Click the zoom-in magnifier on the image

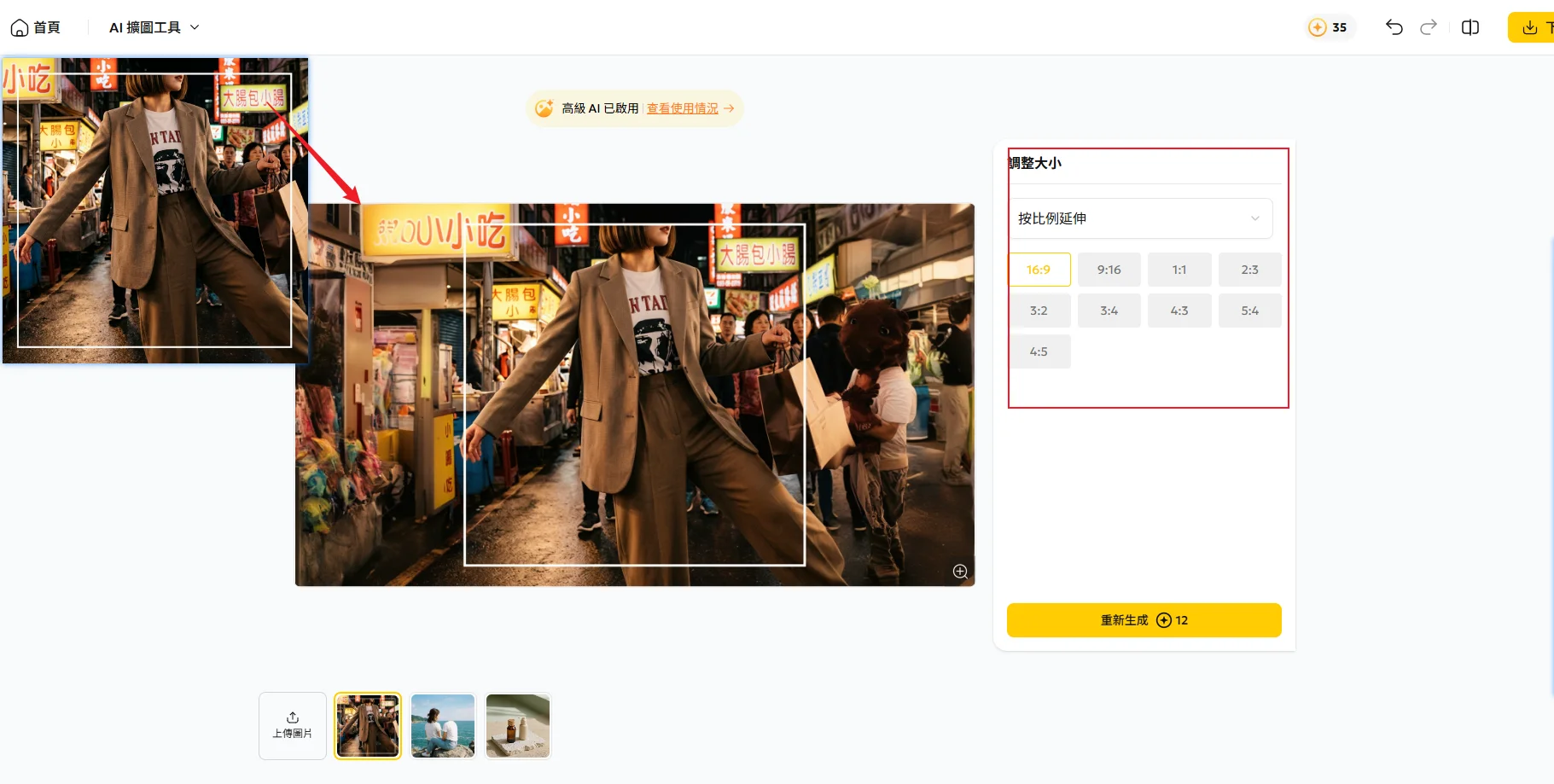[960, 572]
